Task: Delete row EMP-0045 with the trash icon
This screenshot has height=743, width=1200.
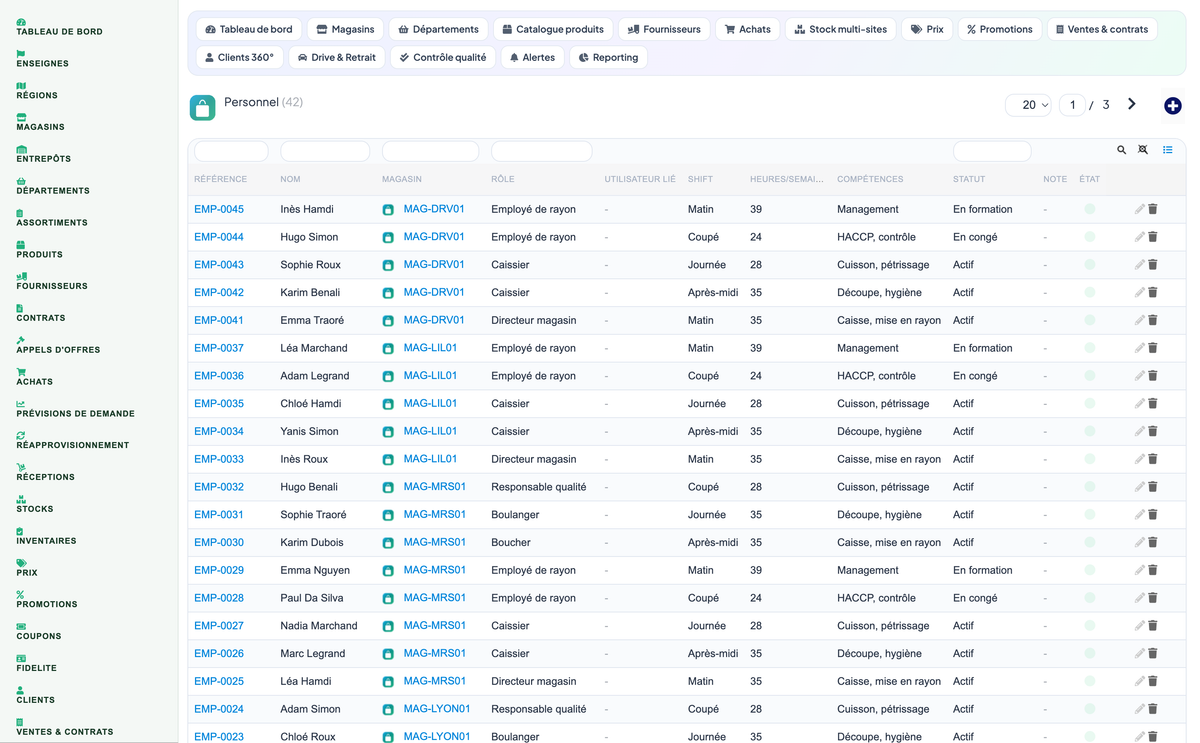Action: click(x=1153, y=209)
